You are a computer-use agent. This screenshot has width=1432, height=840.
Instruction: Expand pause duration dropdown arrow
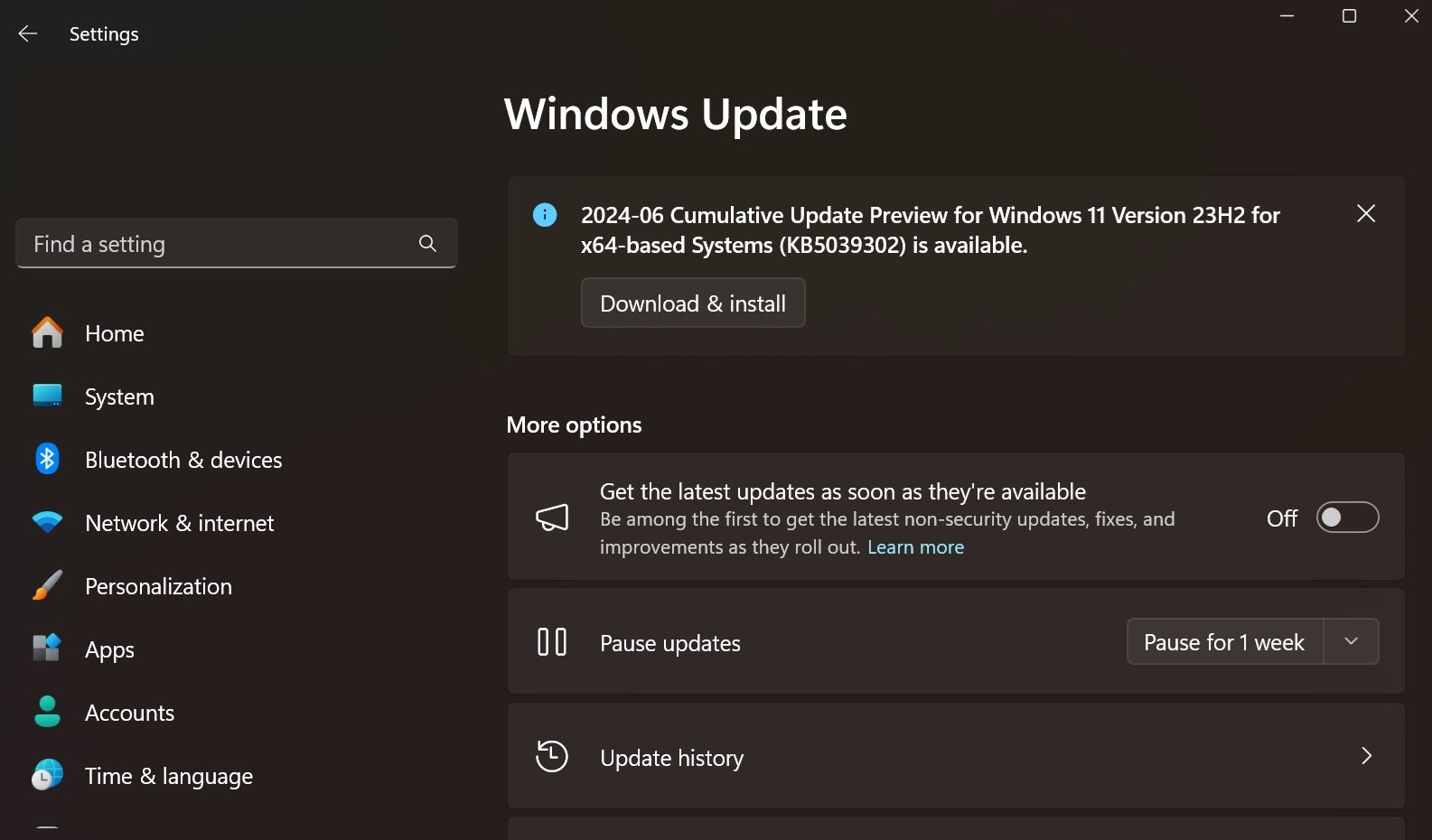coord(1352,641)
